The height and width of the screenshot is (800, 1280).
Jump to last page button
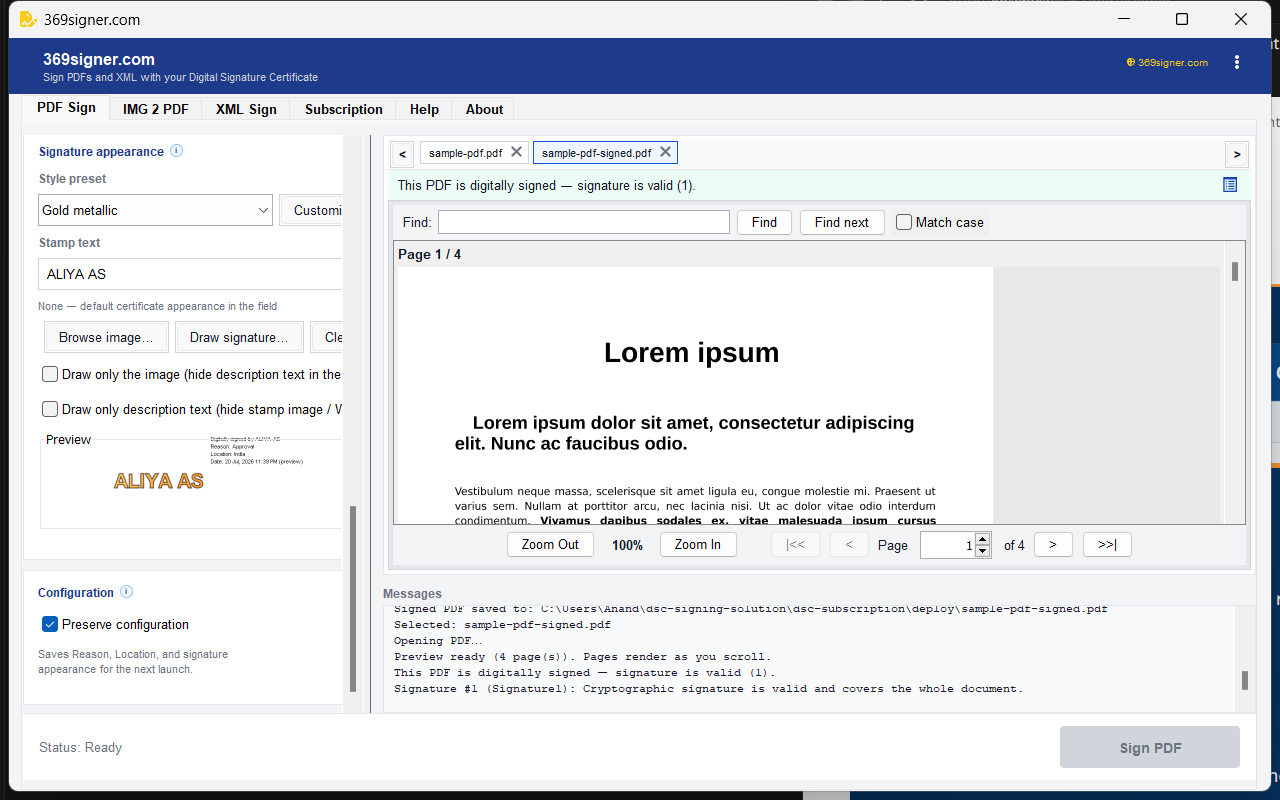click(1107, 545)
